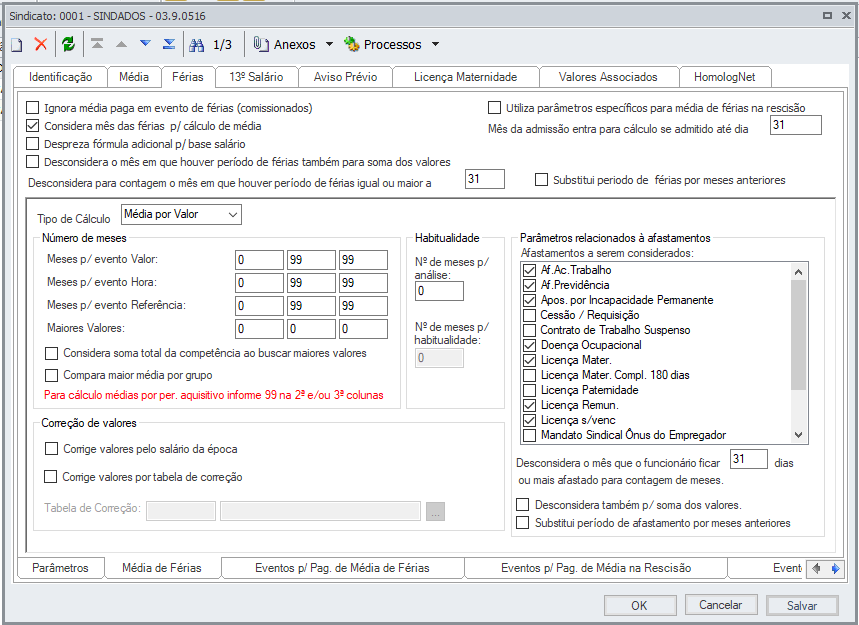
Task: Open the Licença Maternidade tab
Action: 466,77
